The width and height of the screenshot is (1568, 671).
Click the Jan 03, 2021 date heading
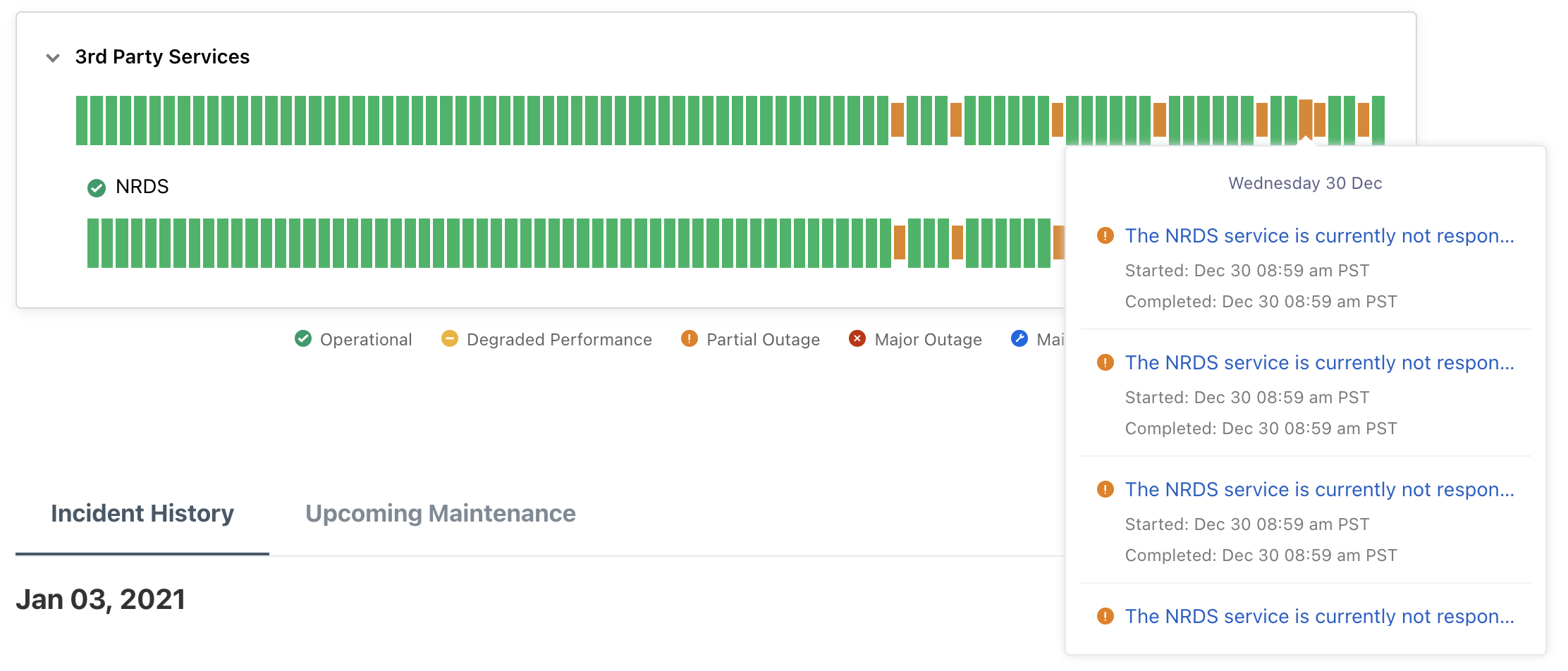tap(101, 599)
